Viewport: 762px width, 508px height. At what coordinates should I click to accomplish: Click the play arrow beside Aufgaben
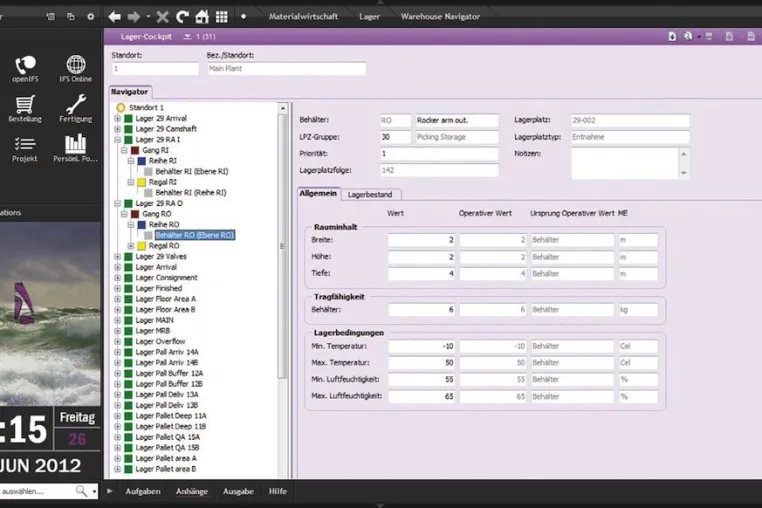coord(109,491)
